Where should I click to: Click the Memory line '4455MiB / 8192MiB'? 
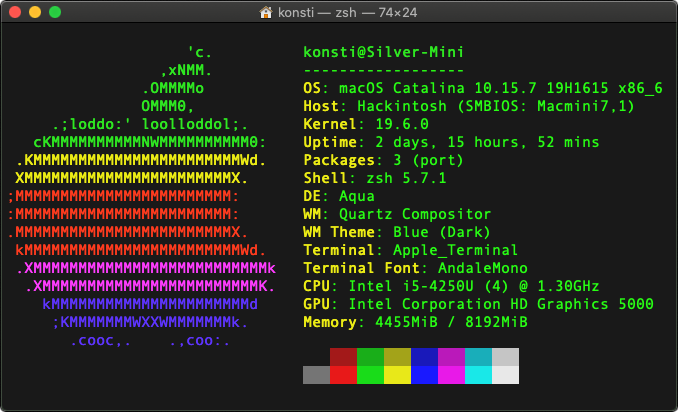[x=451, y=322]
